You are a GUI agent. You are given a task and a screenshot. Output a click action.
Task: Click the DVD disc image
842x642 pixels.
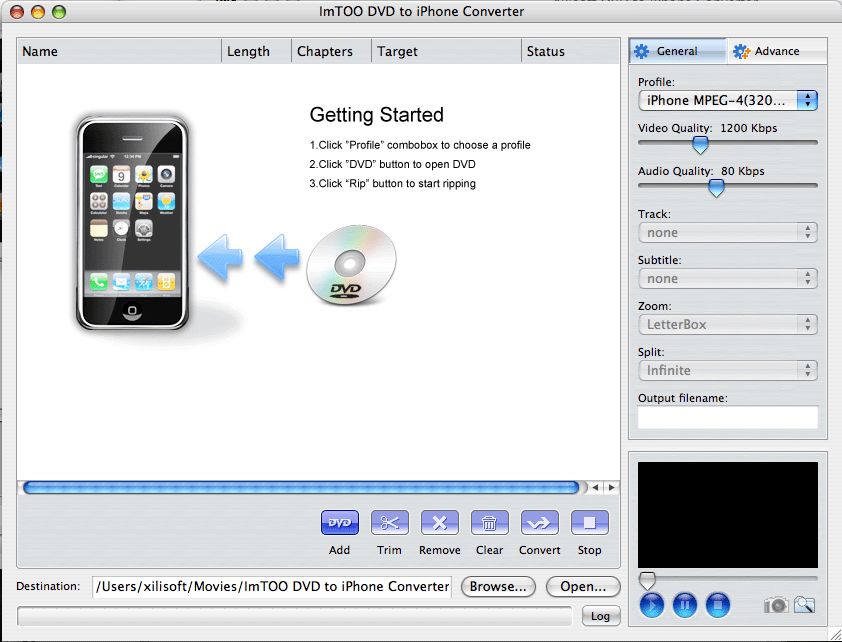point(351,265)
